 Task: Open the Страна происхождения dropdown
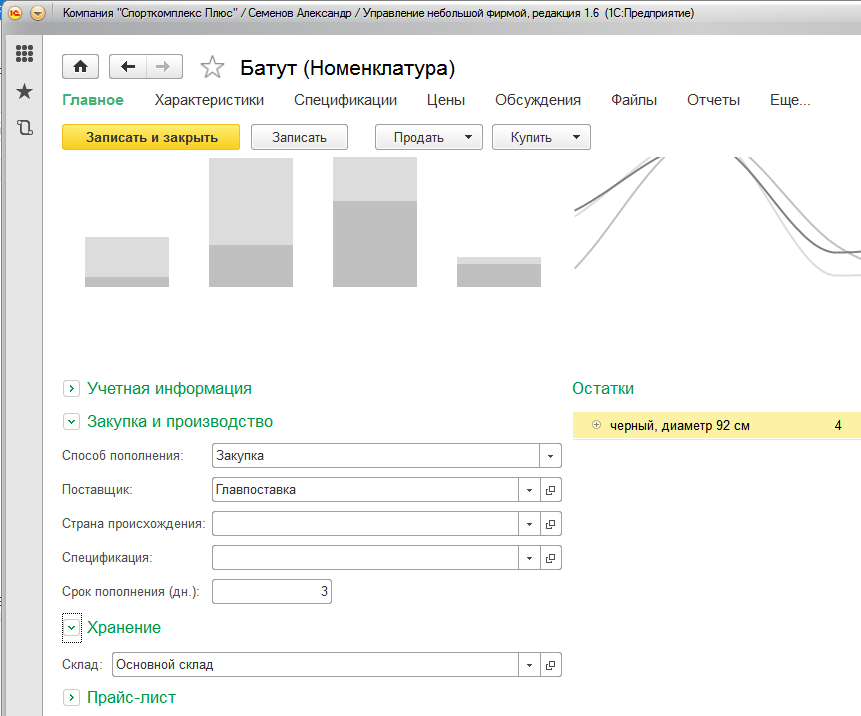point(529,524)
